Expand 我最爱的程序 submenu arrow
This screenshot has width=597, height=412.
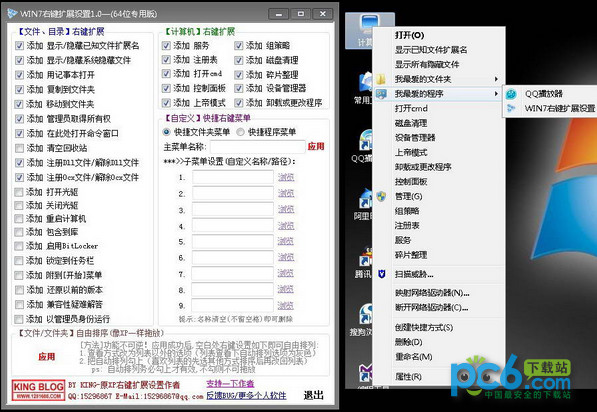pos(496,94)
